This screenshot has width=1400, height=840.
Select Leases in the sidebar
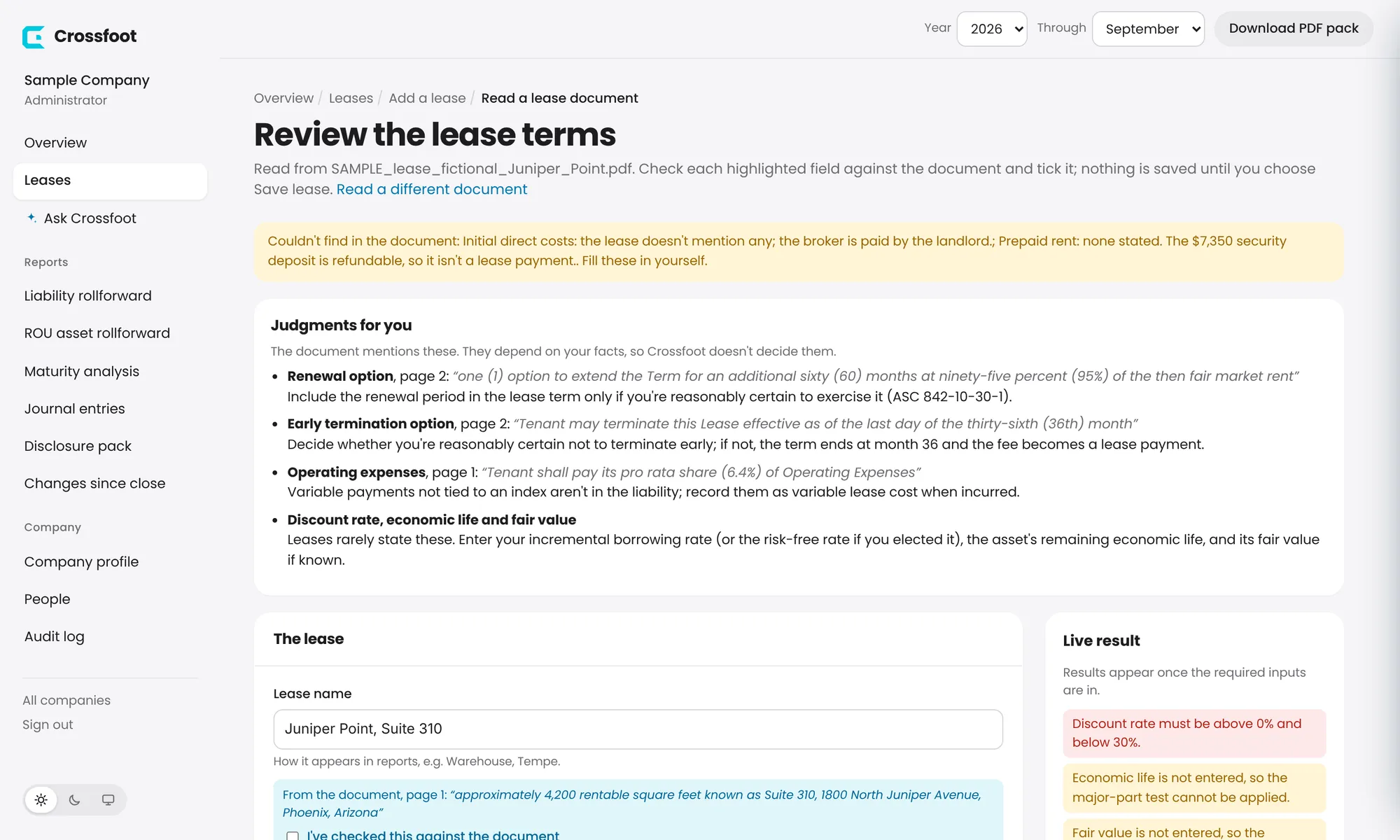[110, 181]
